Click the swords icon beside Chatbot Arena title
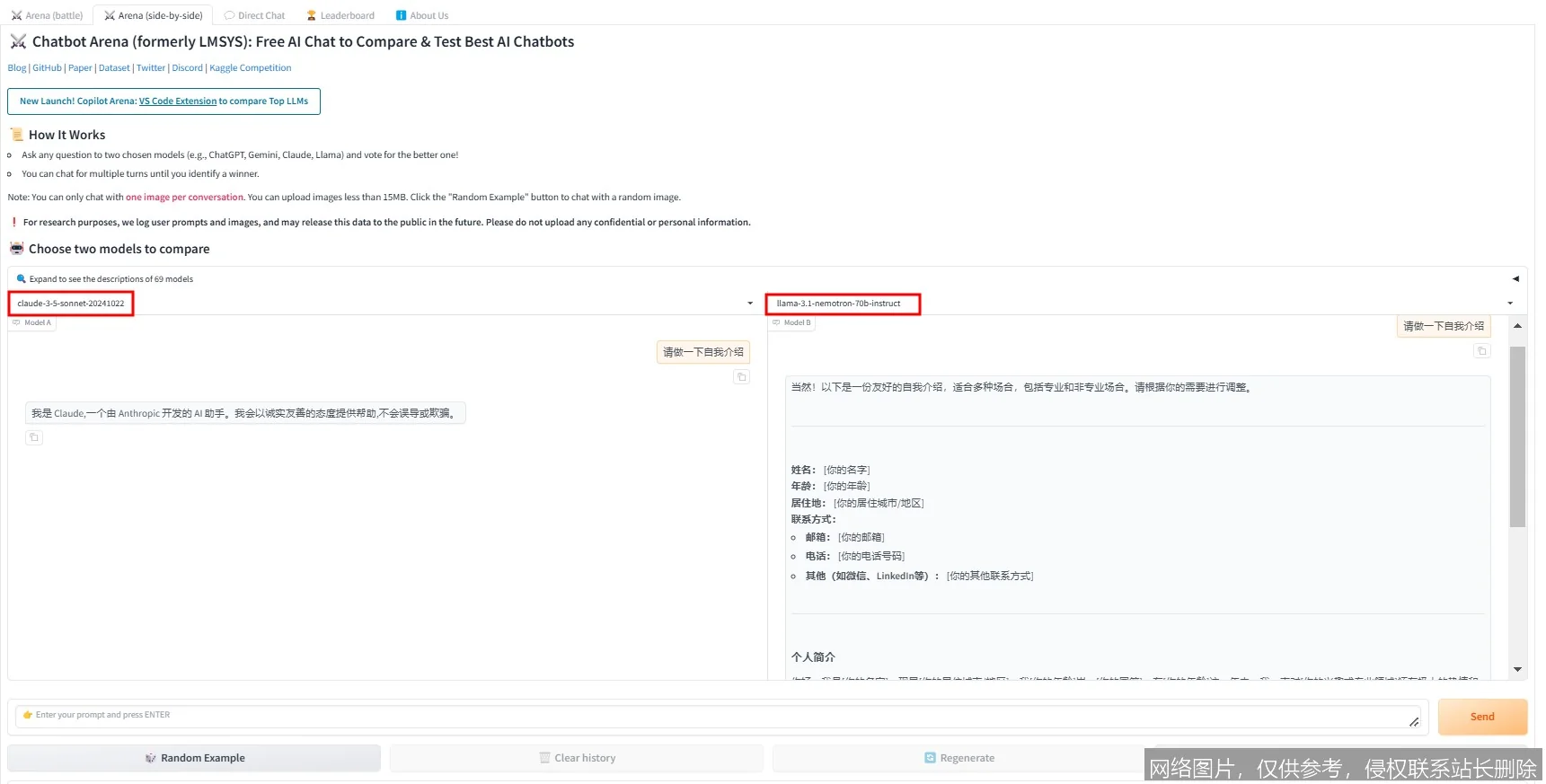The width and height of the screenshot is (1546, 784). pyautogui.click(x=18, y=41)
